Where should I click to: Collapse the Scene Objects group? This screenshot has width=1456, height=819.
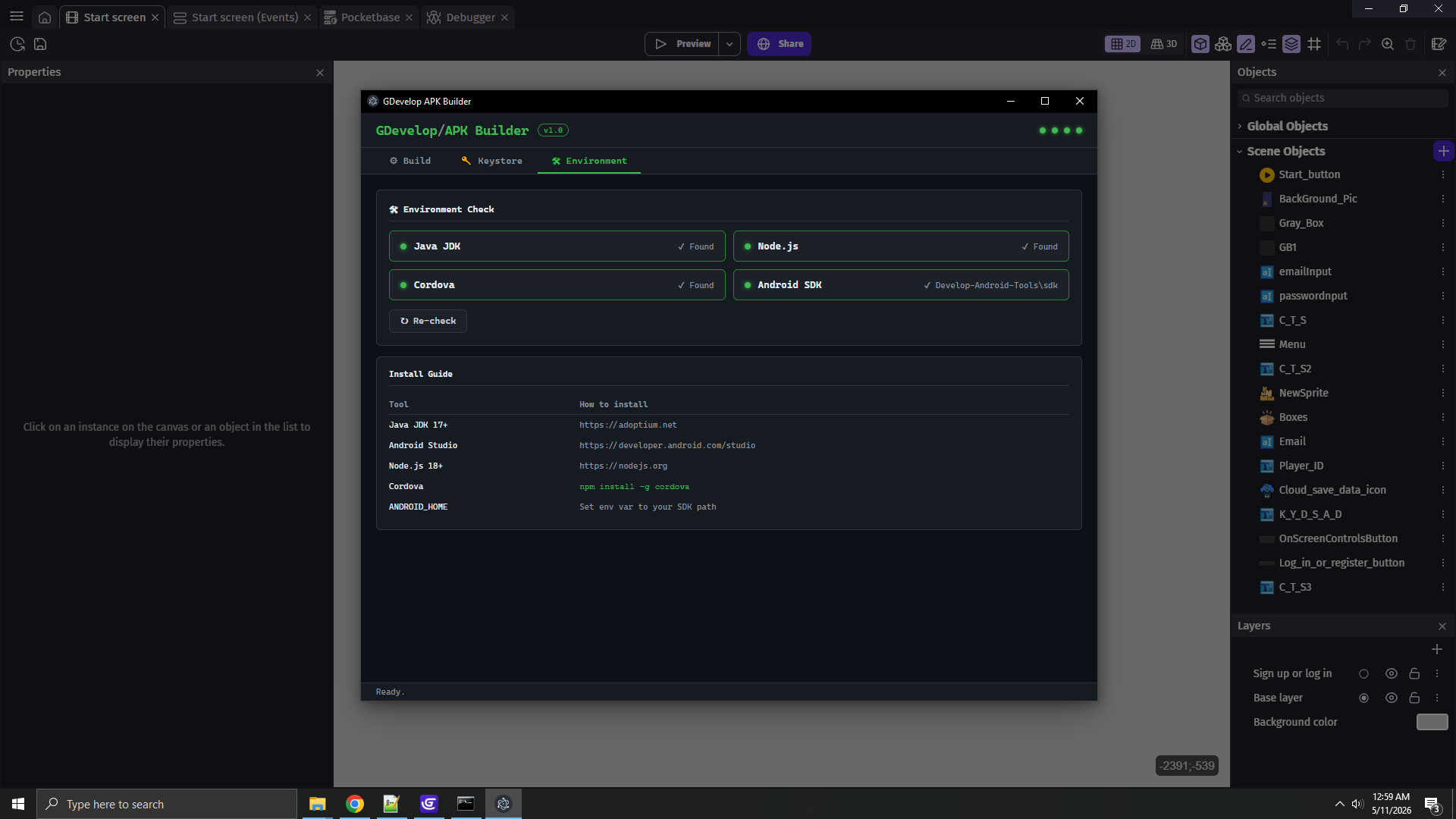click(1240, 151)
